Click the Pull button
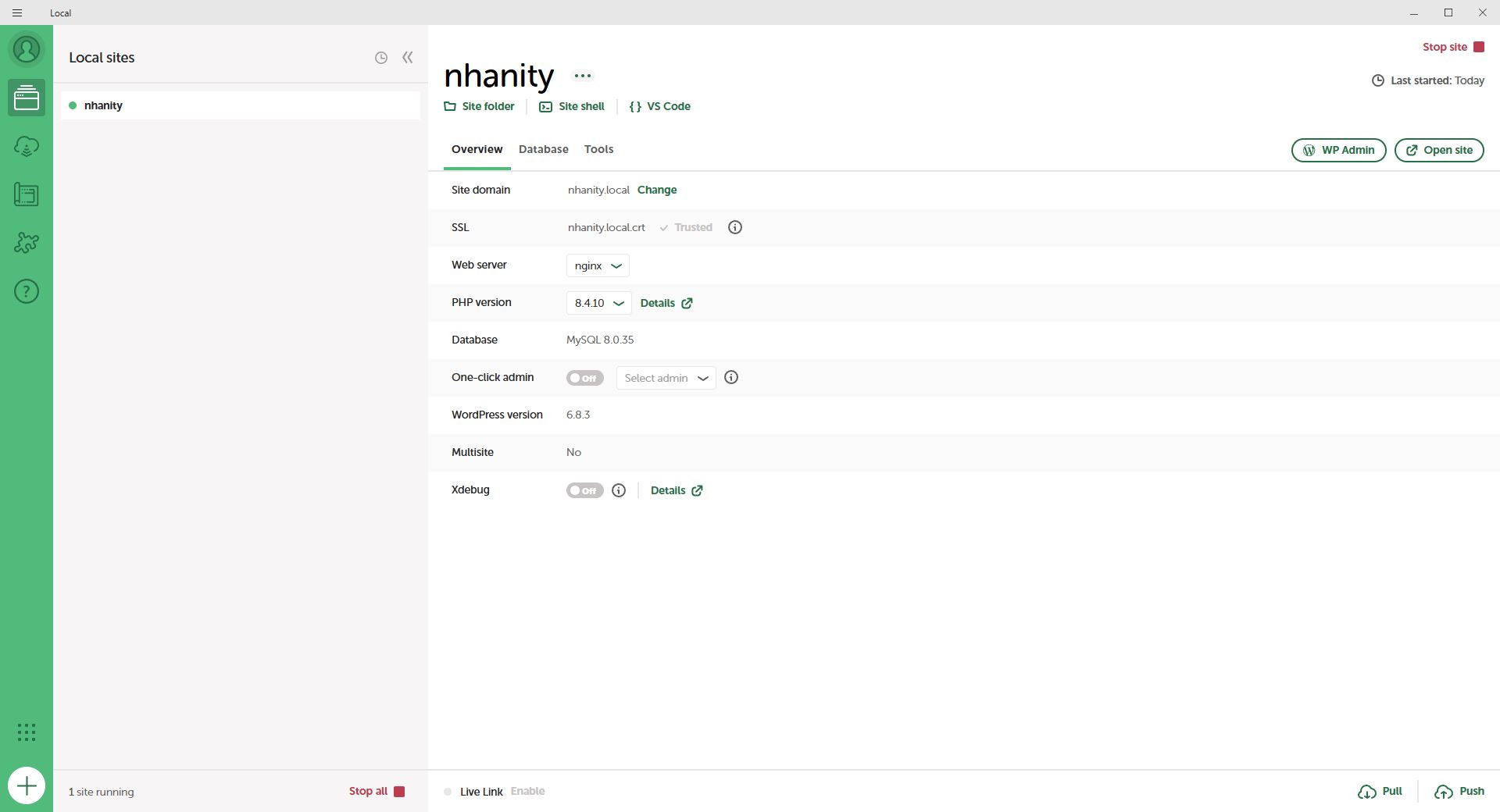Screen dimensions: 1500x812 (1380, 791)
